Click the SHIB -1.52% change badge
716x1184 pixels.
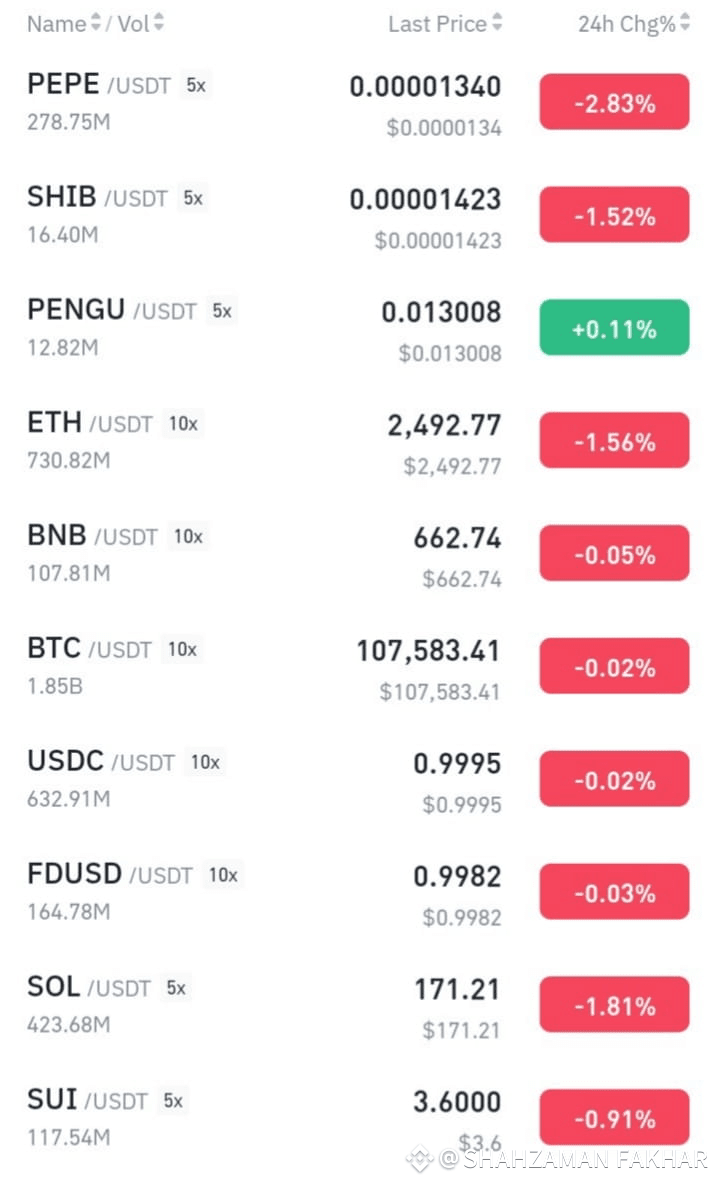614,216
